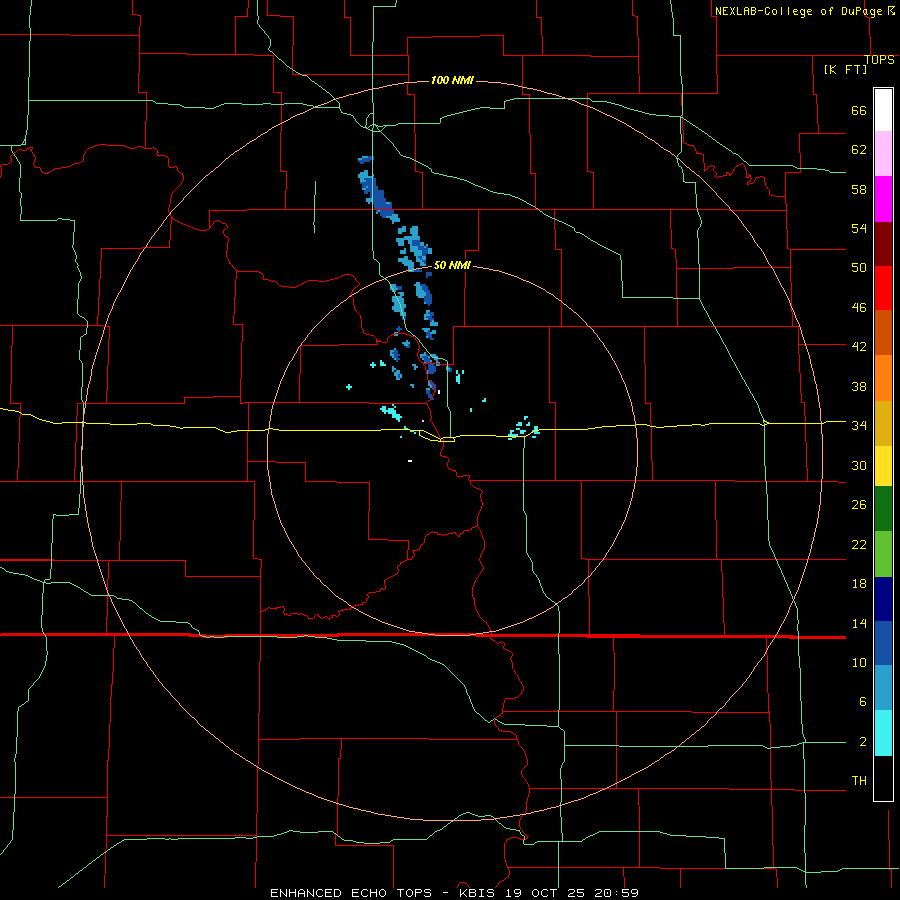Select the dark red swatch near 54
Screen dimensions: 900x900
pos(883,244)
